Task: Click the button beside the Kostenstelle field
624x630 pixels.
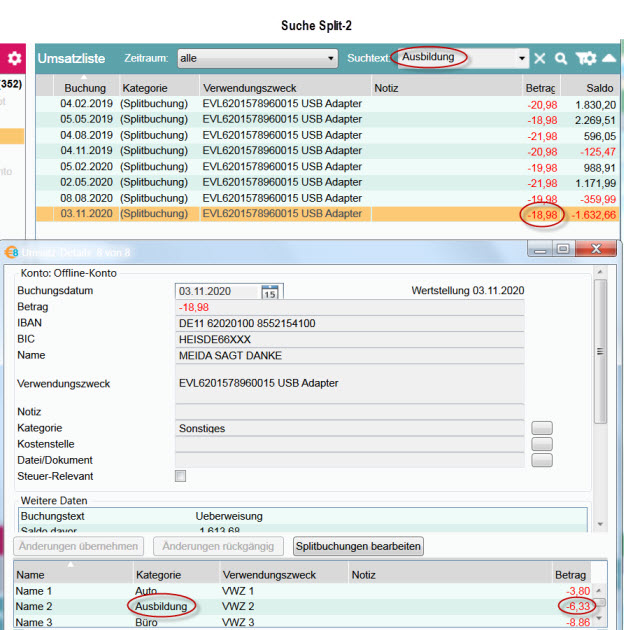Action: click(542, 444)
